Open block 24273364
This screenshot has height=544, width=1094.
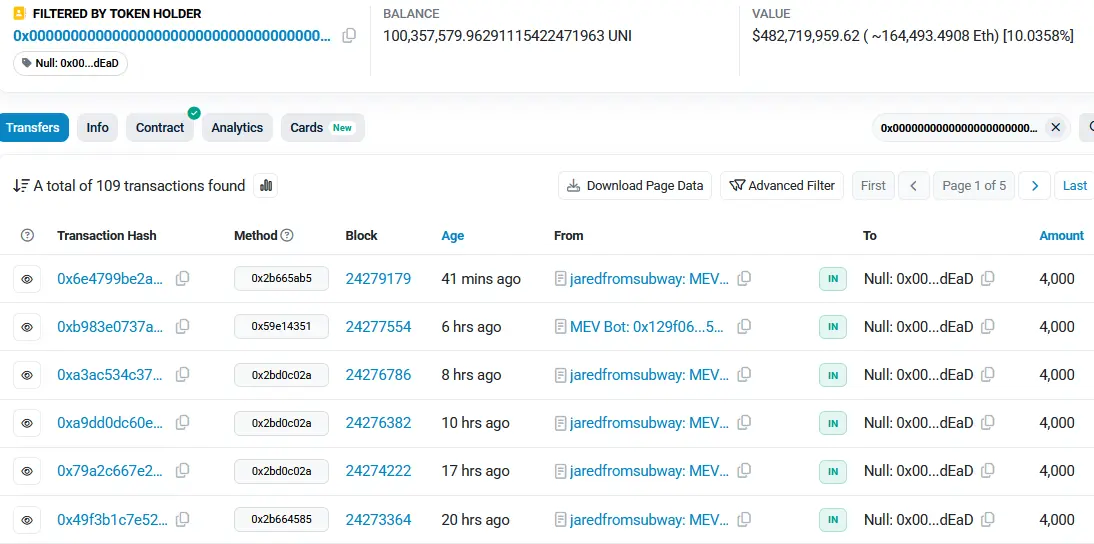point(378,520)
